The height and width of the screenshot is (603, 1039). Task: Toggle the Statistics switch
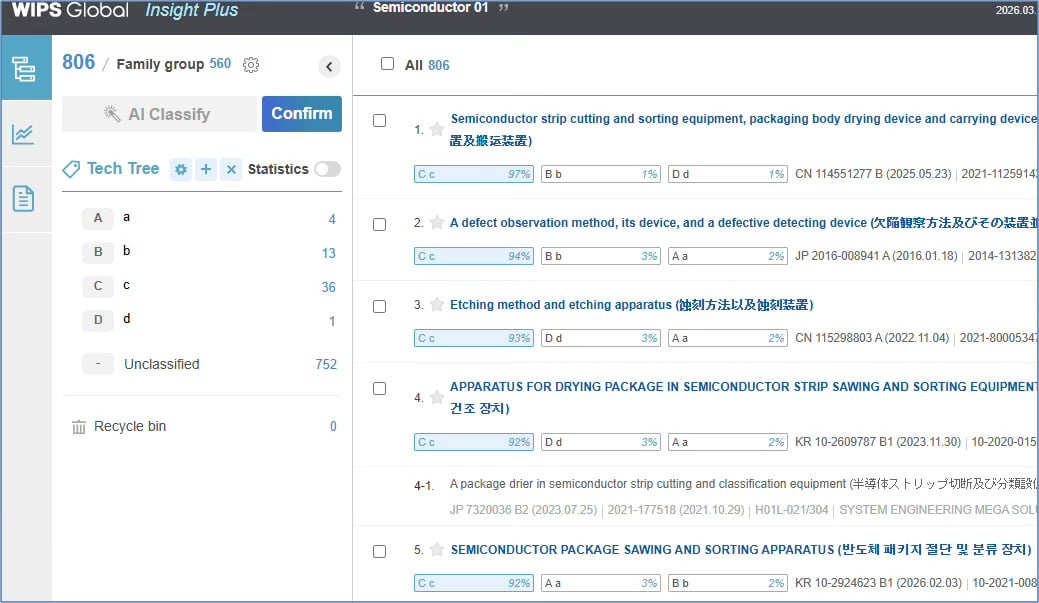tap(327, 169)
